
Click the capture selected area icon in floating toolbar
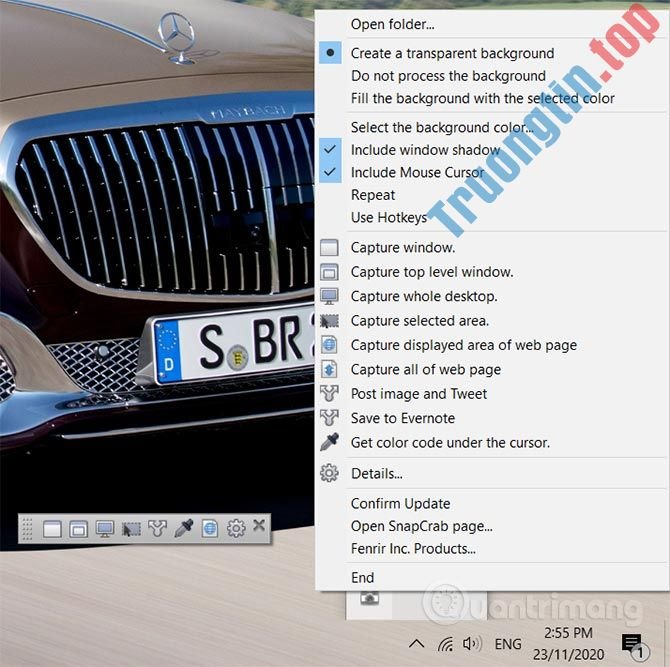point(131,529)
